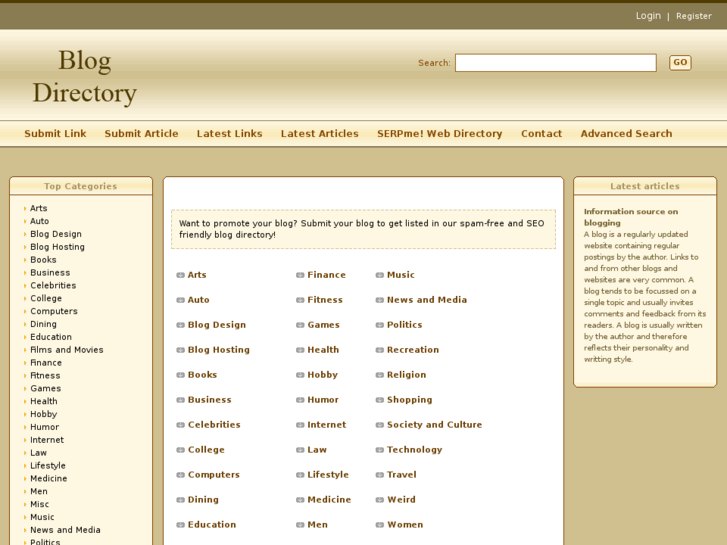The height and width of the screenshot is (545, 727).
Task: Open News and Media in the sidebar
Action: pyautogui.click(x=65, y=530)
